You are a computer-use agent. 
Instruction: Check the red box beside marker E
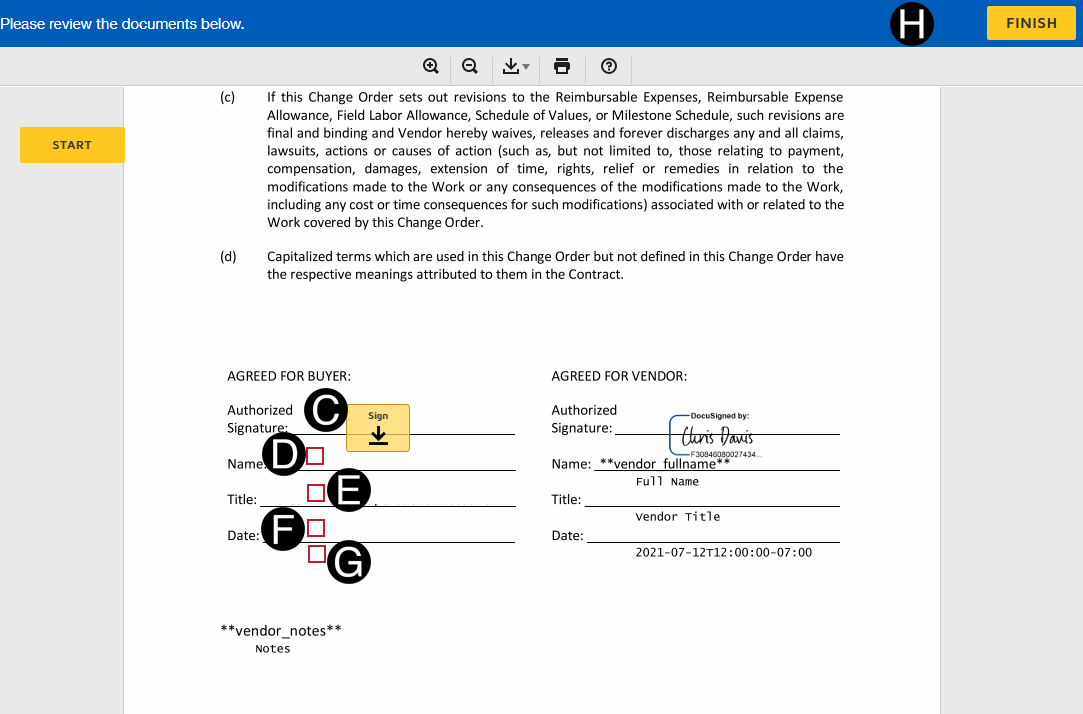(316, 492)
